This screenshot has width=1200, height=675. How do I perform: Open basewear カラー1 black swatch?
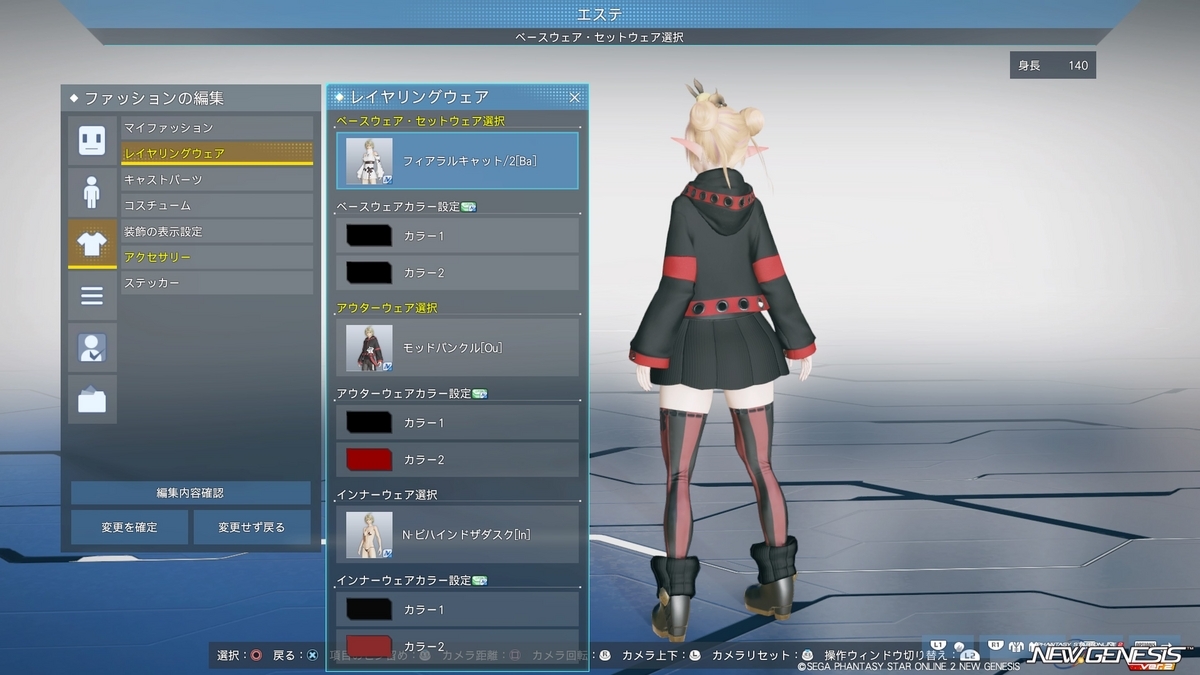click(369, 236)
